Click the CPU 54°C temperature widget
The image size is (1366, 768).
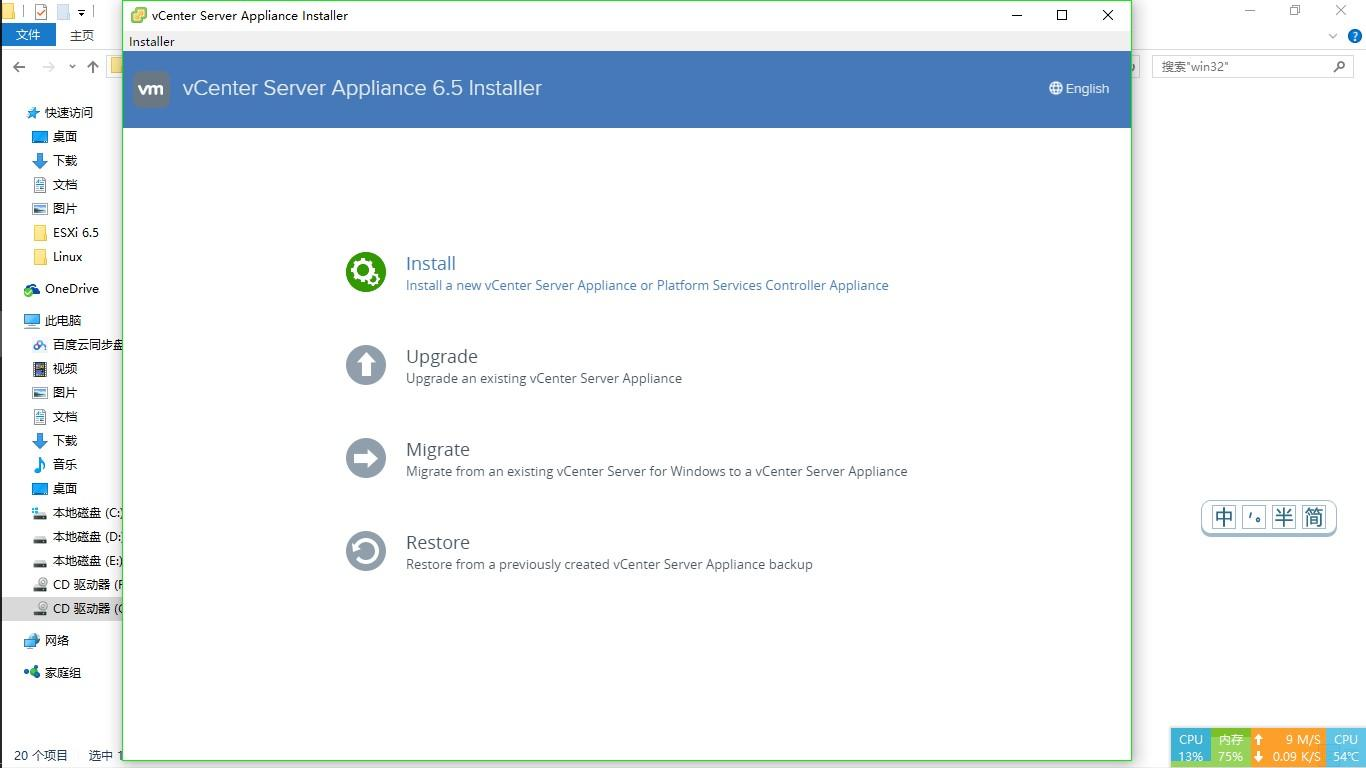point(1346,748)
